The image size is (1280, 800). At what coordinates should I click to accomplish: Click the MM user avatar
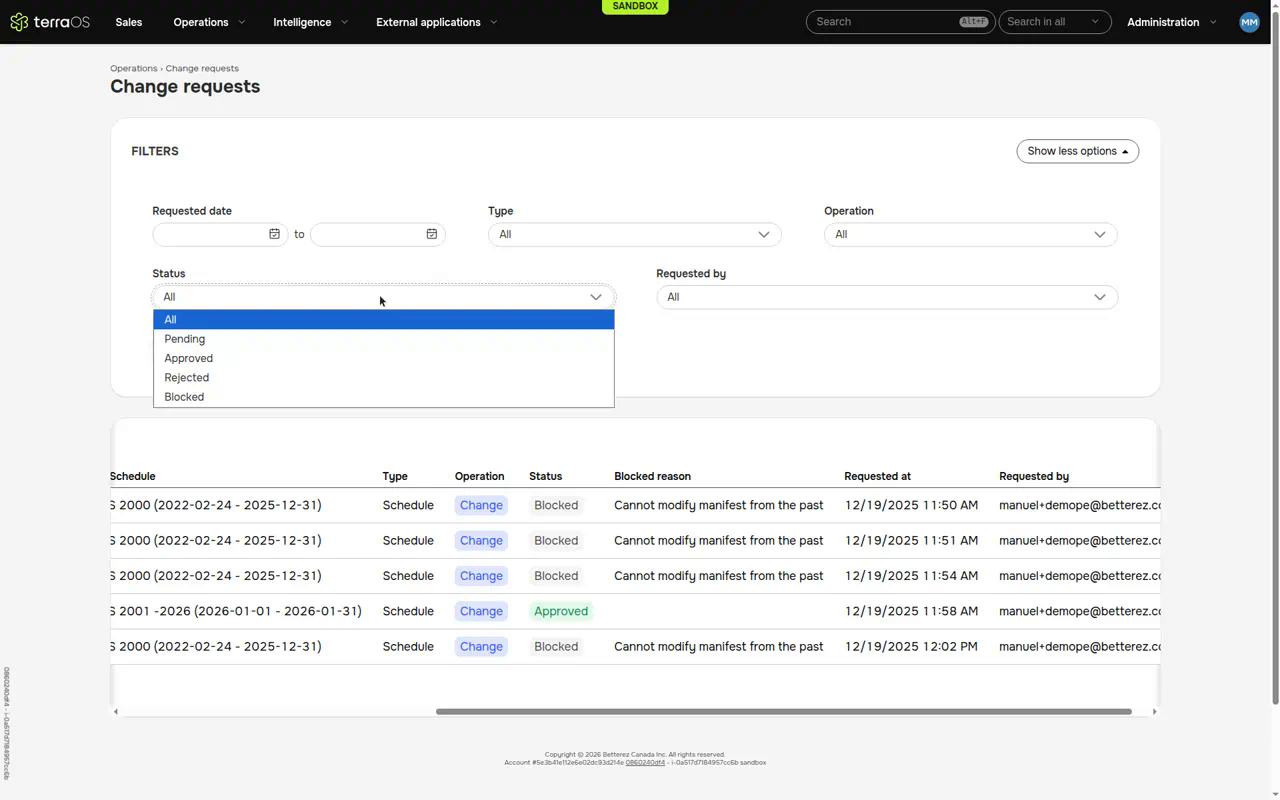tap(1249, 22)
